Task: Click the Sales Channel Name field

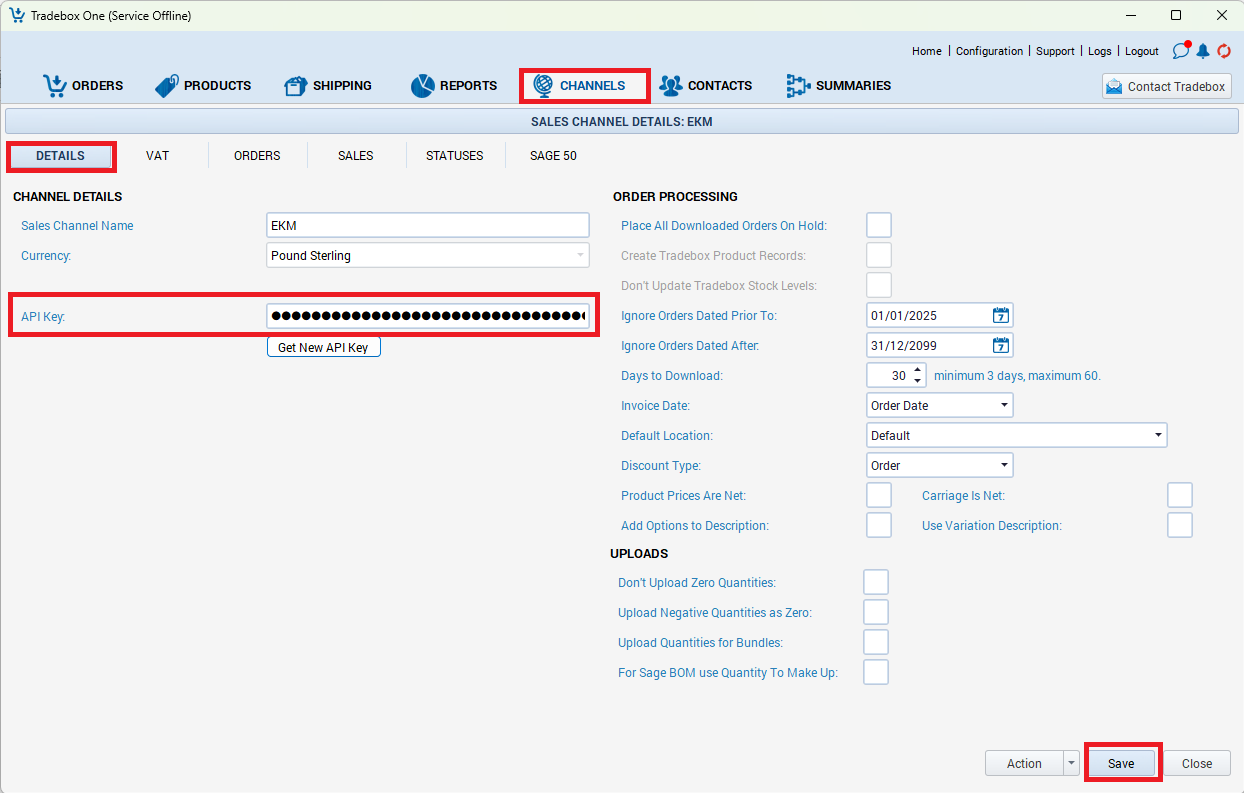Action: pos(428,226)
